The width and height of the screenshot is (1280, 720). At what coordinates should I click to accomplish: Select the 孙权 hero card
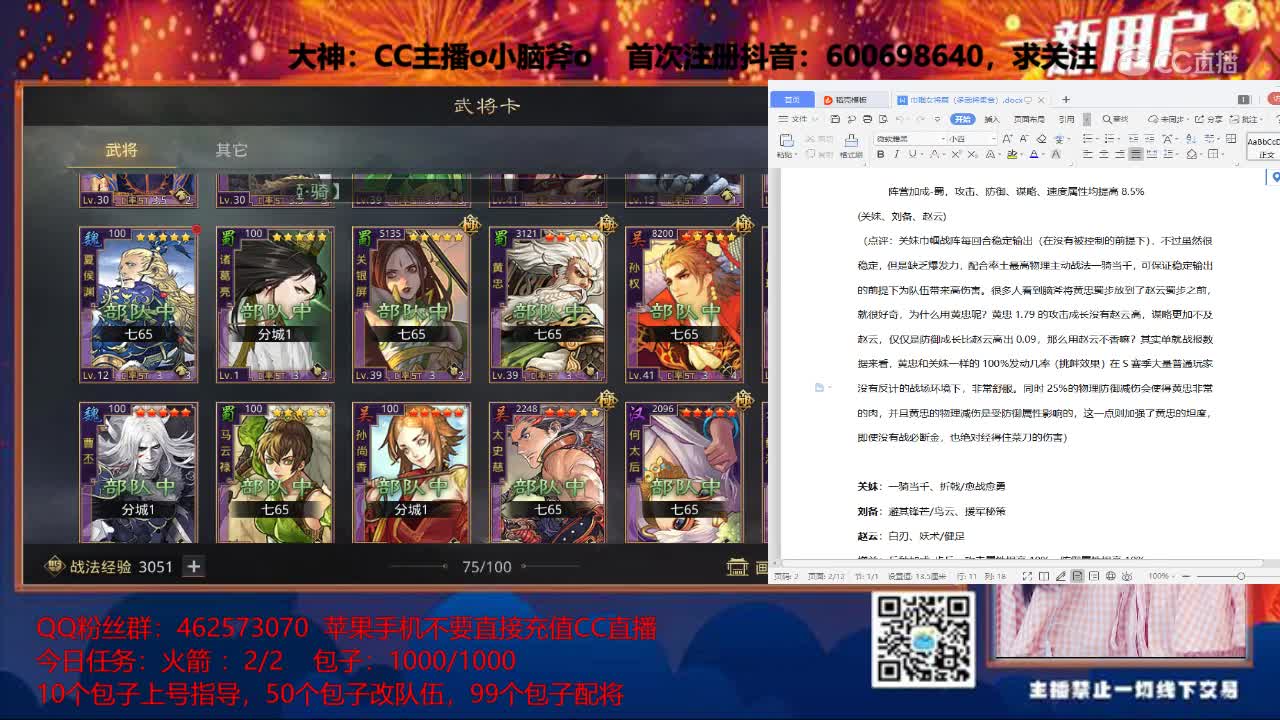click(684, 305)
